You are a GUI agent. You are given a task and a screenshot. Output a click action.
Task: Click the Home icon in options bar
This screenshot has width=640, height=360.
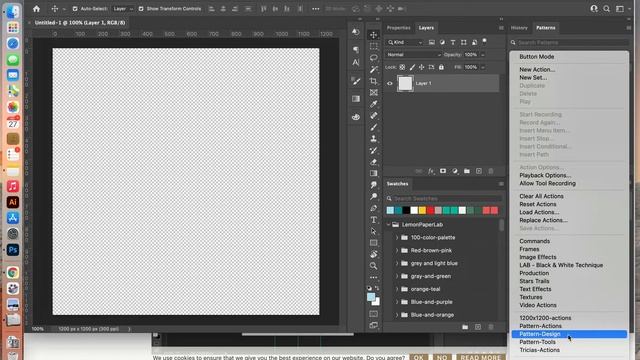click(x=36, y=9)
